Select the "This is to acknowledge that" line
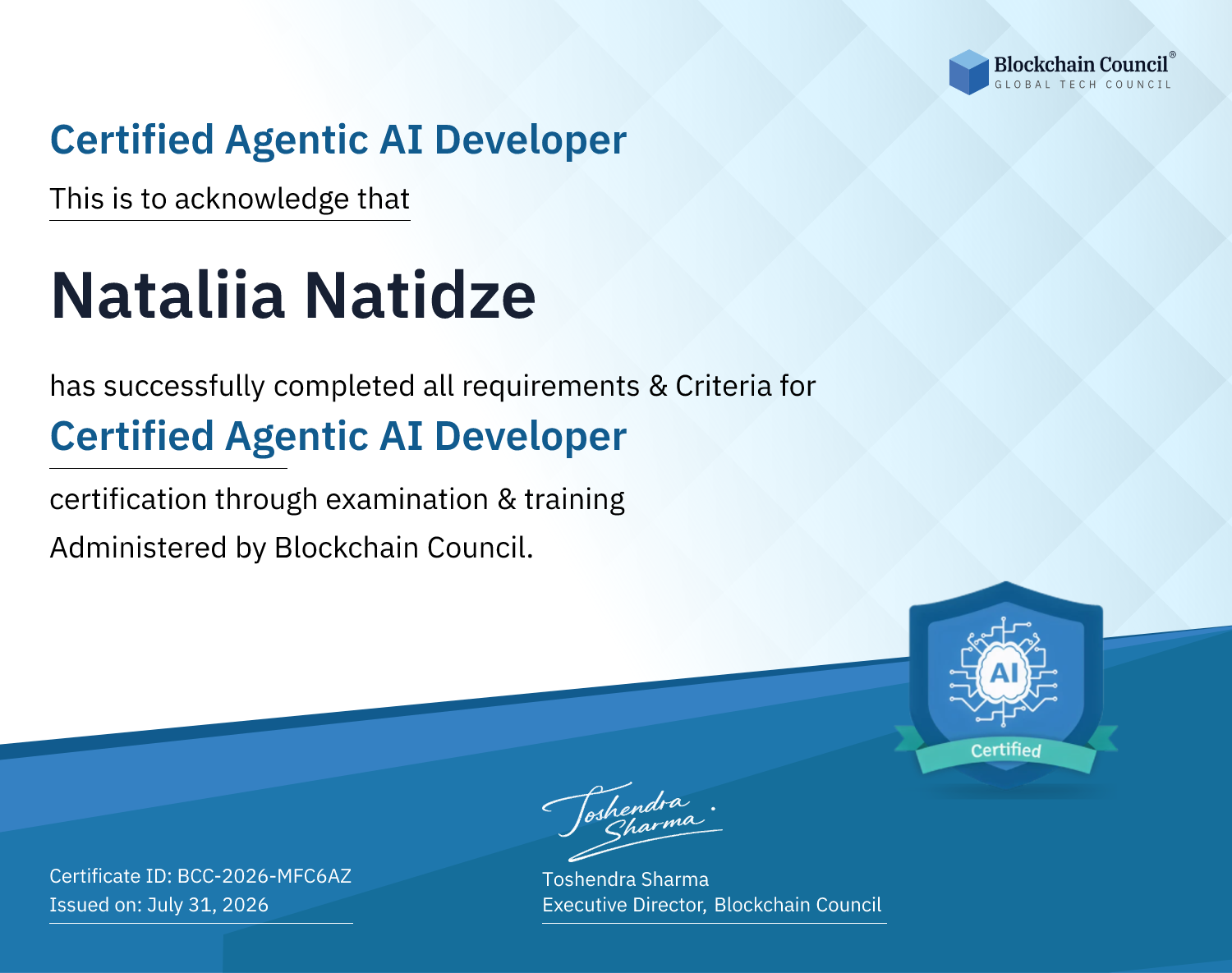Image resolution: width=1232 pixels, height=973 pixels. coord(230,199)
